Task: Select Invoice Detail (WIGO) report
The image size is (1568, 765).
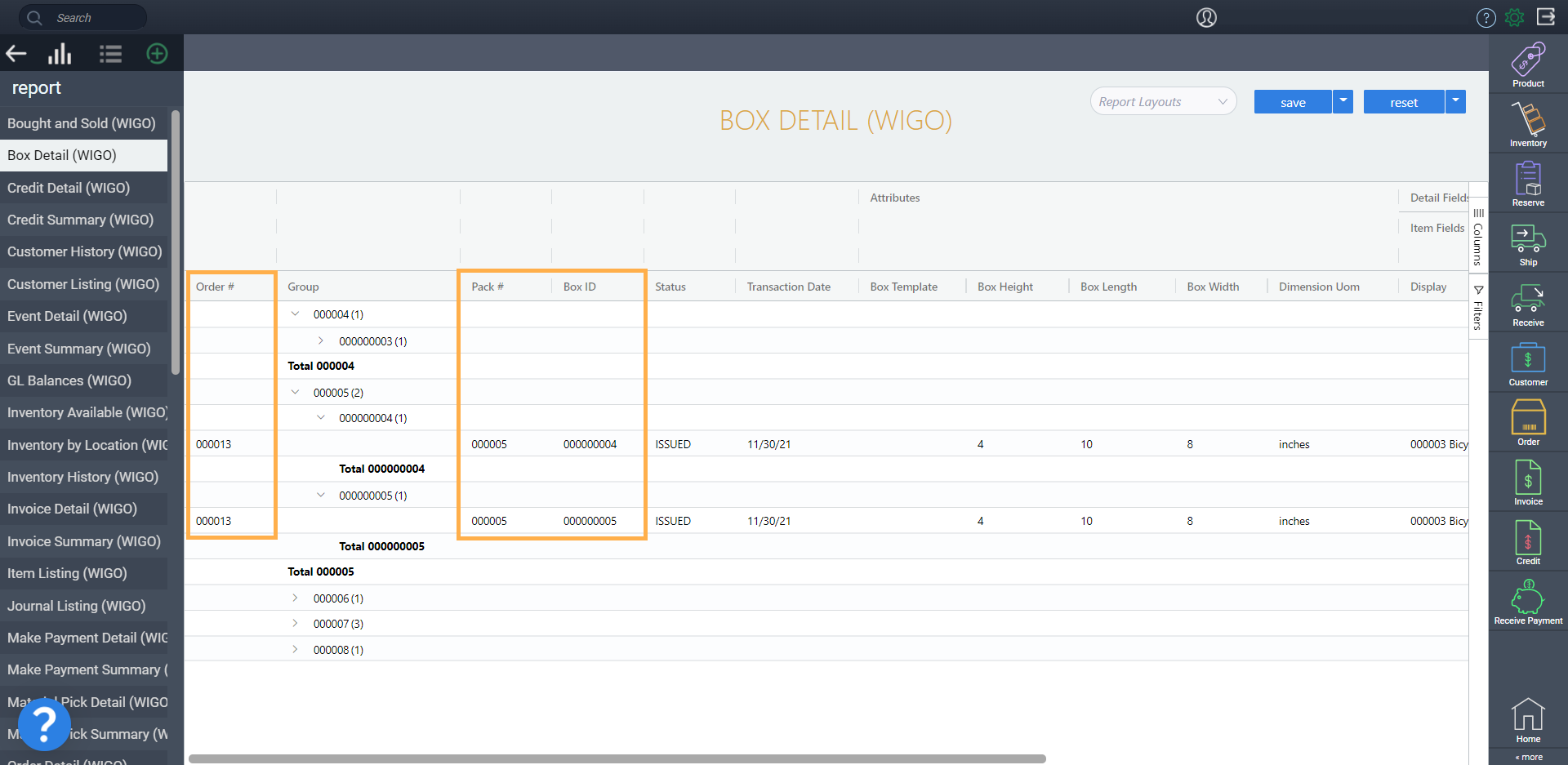Action: [83, 509]
